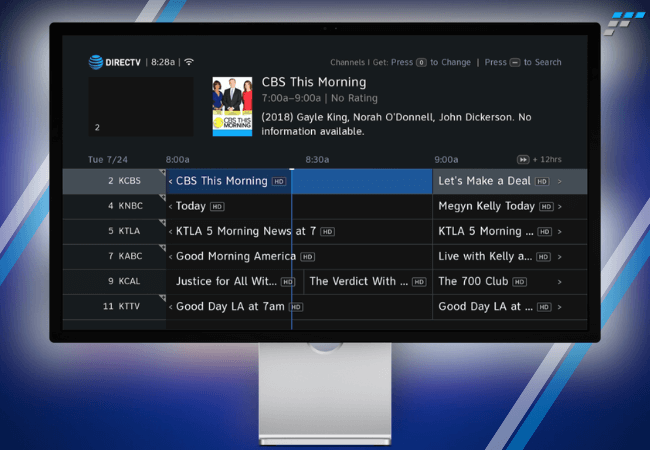Click the 7:00a–9:00a No Rating text
The image size is (650, 450).
coord(320,98)
